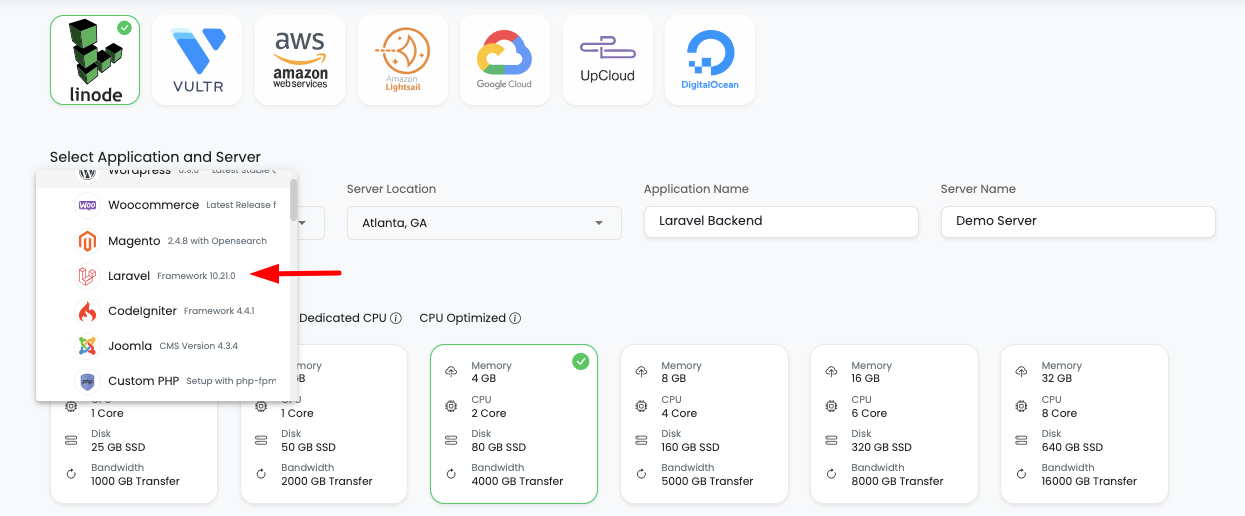
Task: Click CPU icon on 8 Core plan
Action: 1021,406
